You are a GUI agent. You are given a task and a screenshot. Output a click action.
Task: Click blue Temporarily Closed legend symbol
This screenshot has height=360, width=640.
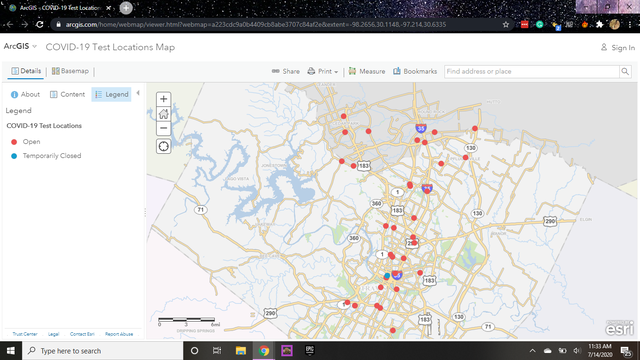coord(14,156)
